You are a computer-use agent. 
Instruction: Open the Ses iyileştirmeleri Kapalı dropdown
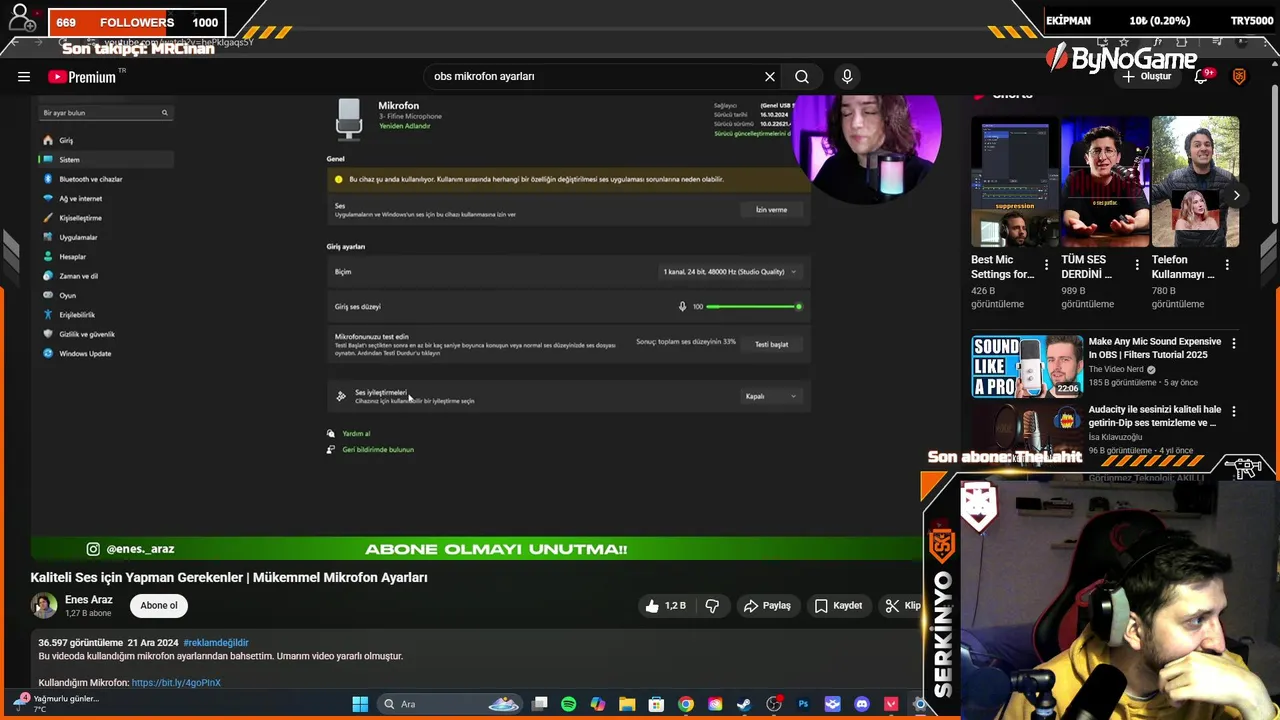(x=771, y=396)
